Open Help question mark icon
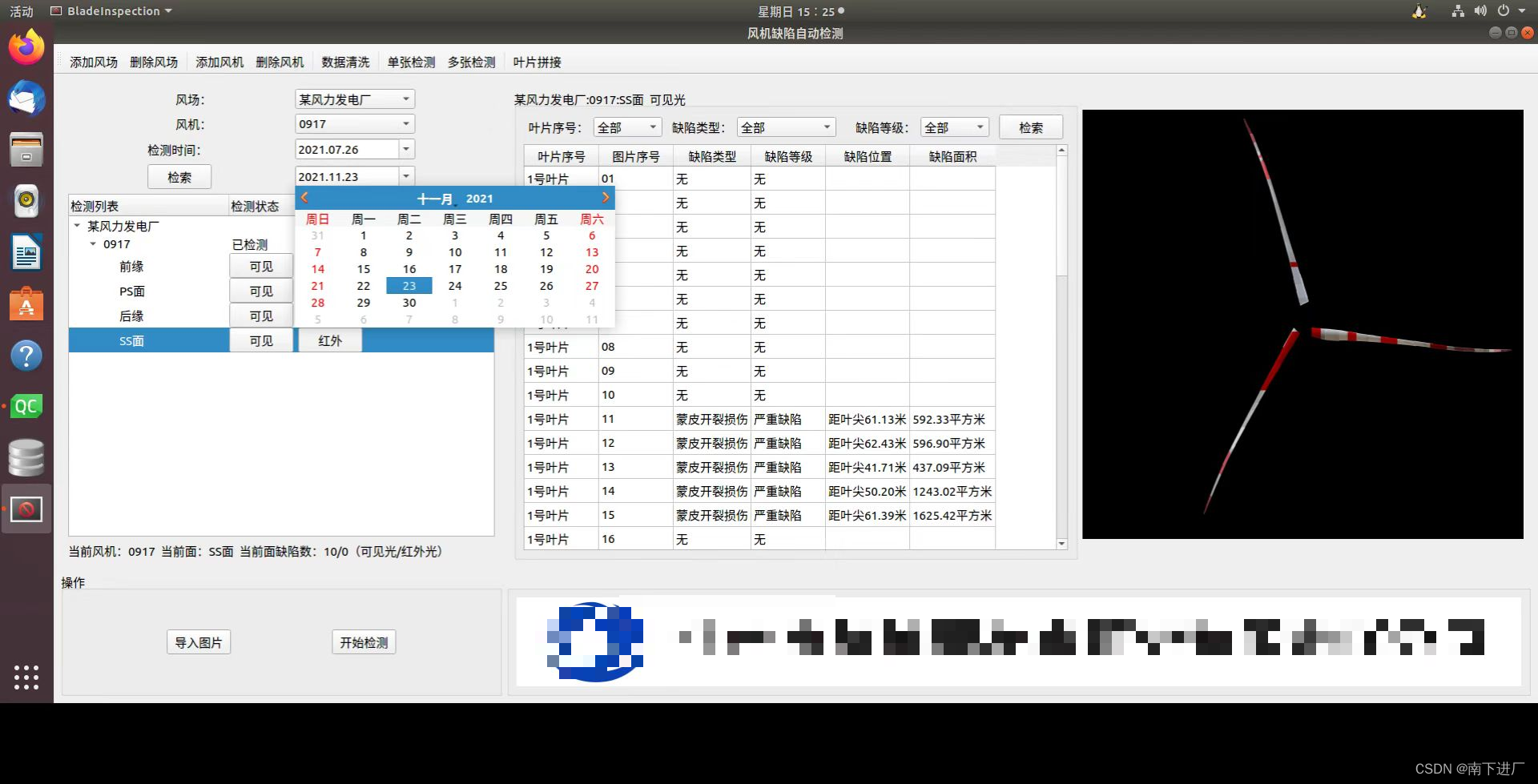Viewport: 1538px width, 784px height. (x=26, y=356)
